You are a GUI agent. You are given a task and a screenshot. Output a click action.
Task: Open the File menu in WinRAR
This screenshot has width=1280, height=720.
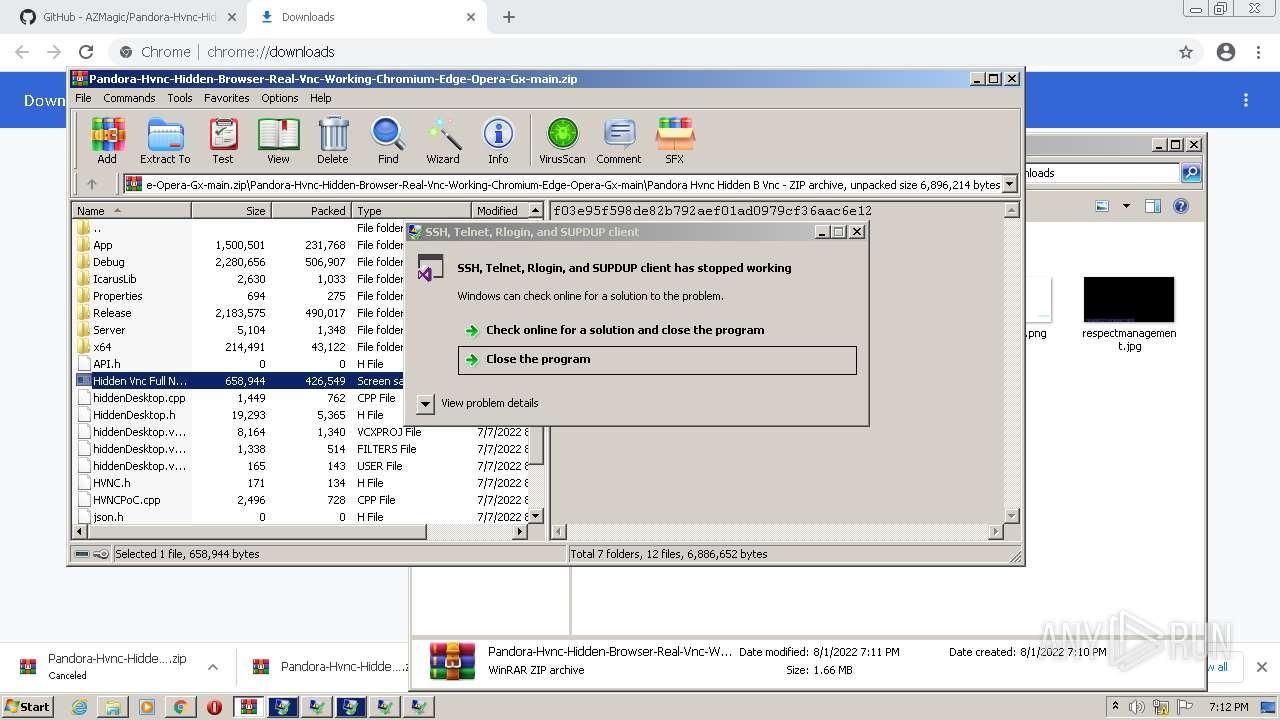coord(83,98)
